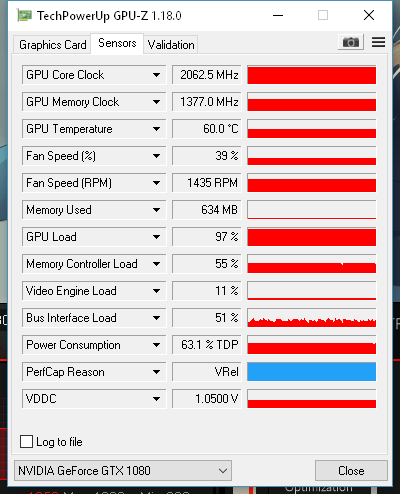The image size is (400, 494).
Task: Enable the Log to file checkbox
Action: (x=26, y=442)
